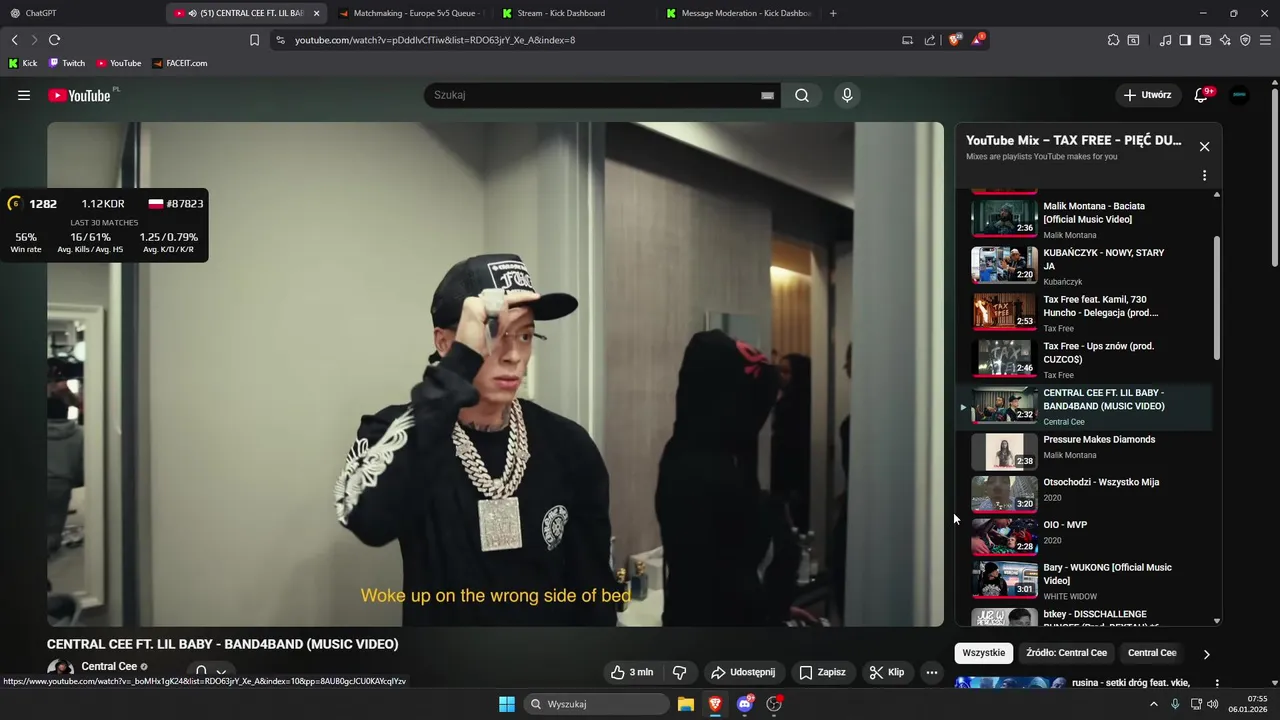Open the browser extensions puzzle icon
This screenshot has height=720, width=1280.
pyautogui.click(x=1113, y=40)
